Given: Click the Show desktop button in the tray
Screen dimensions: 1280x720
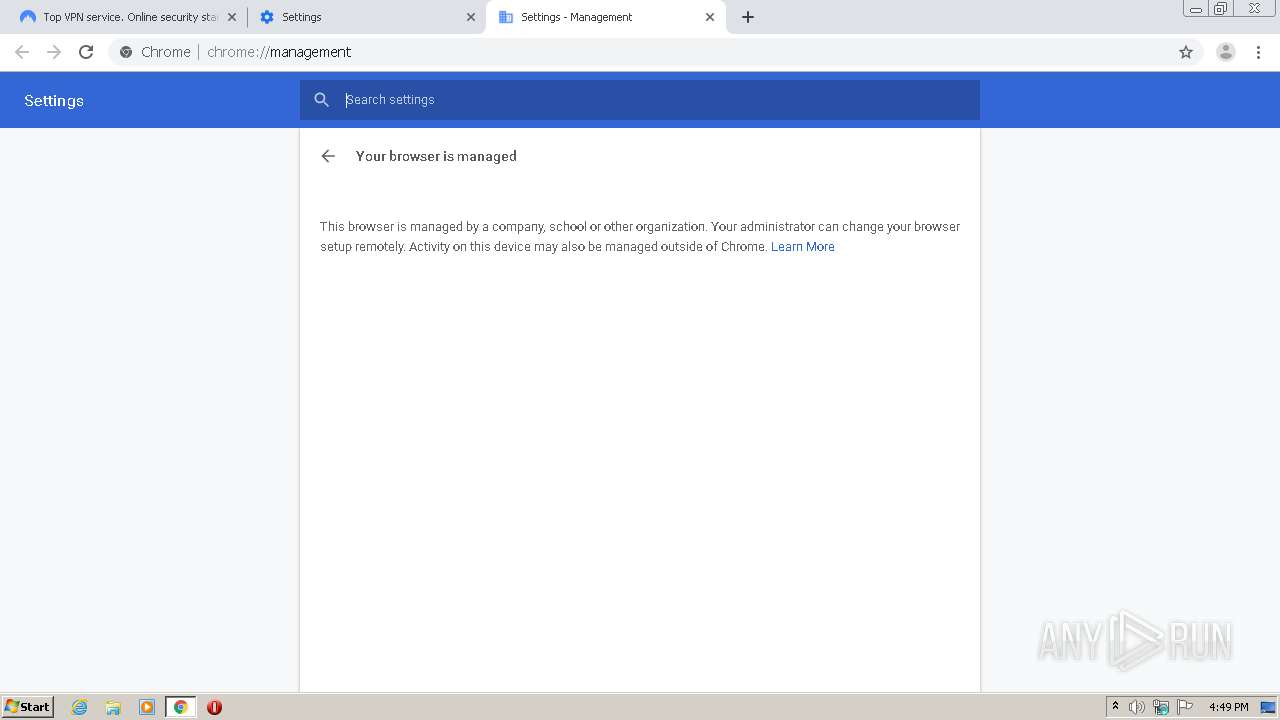Looking at the screenshot, I should pos(1268,707).
